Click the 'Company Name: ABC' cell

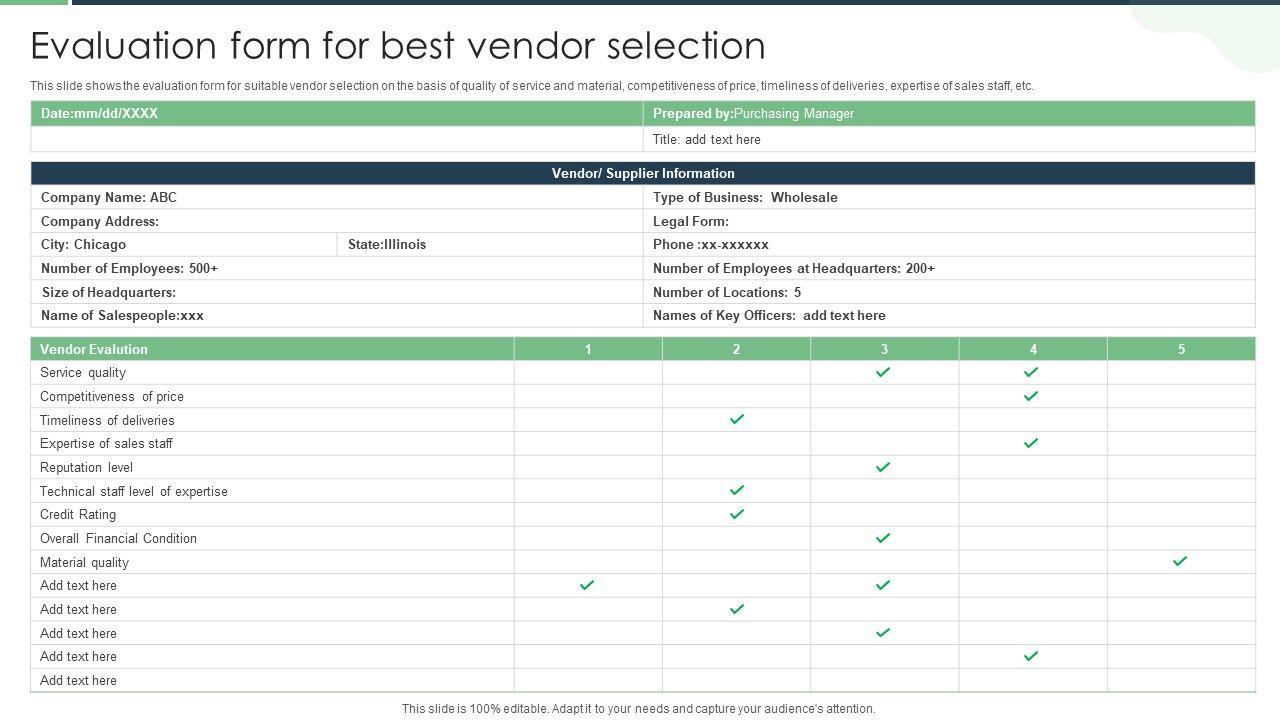(337, 197)
